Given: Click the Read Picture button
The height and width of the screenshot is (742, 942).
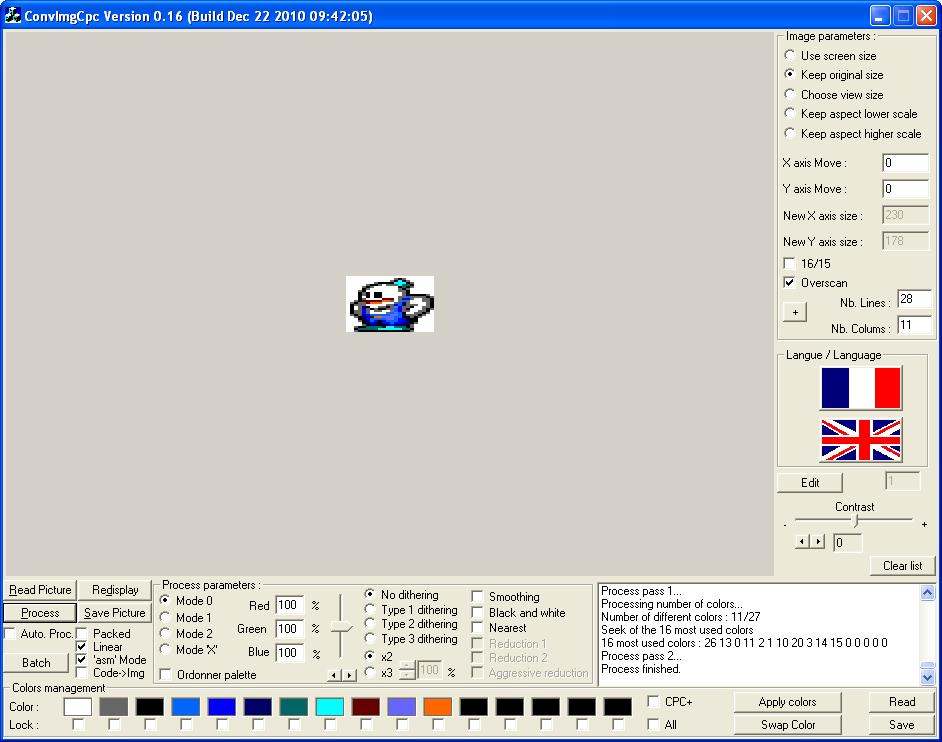Looking at the screenshot, I should coord(40,590).
